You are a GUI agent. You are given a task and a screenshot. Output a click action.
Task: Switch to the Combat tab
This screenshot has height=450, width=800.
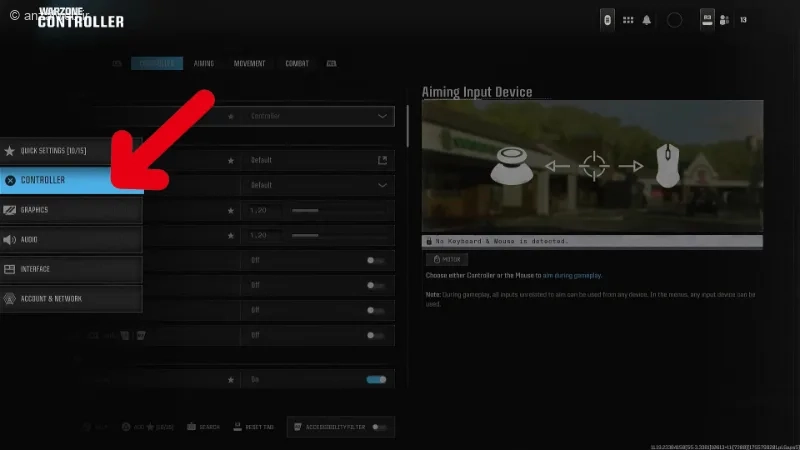click(297, 63)
